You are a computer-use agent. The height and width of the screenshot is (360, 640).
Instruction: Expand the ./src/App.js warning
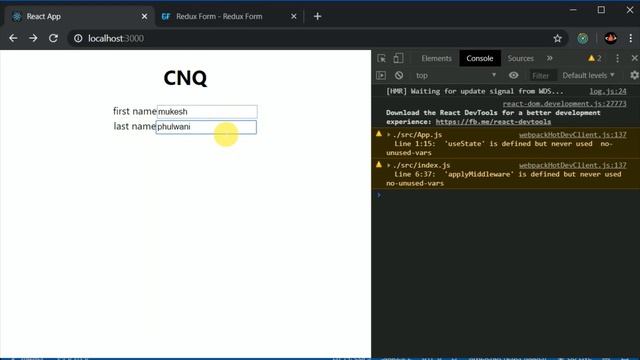click(389, 135)
